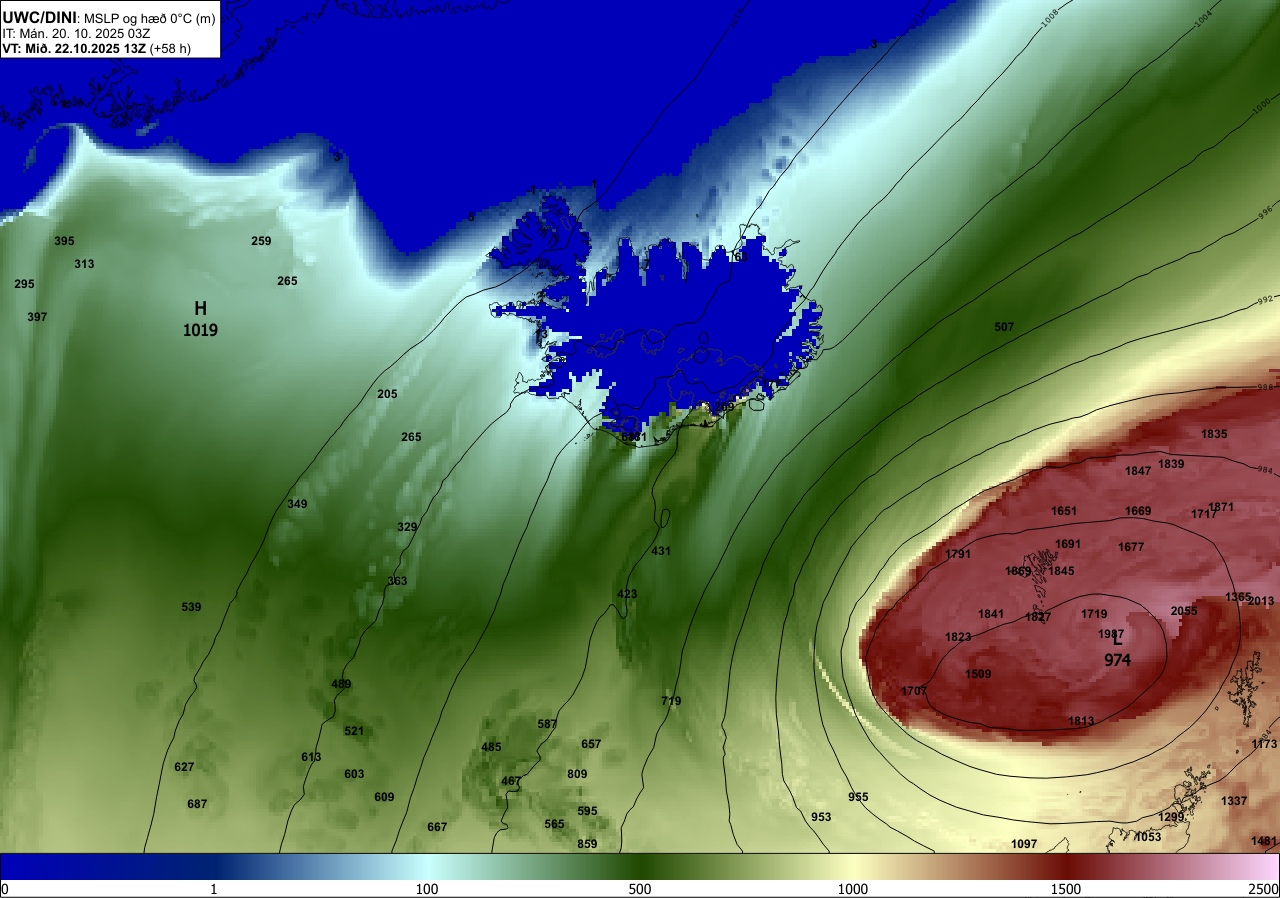
Task: Click the colorbar tick label 1000
Action: click(853, 889)
